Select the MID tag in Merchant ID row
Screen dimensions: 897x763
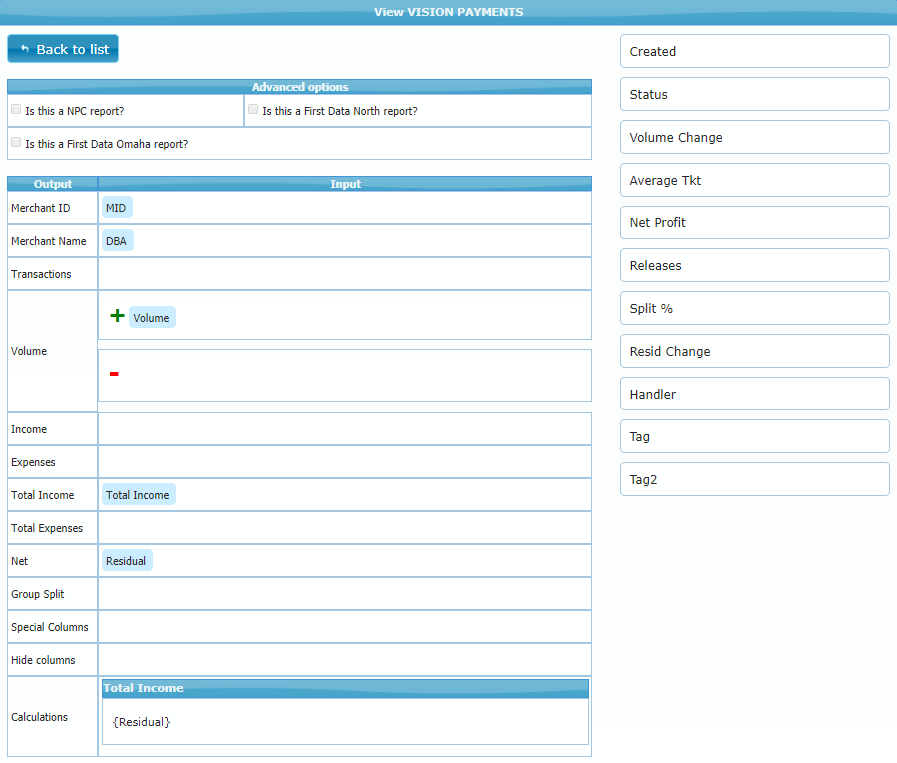(116, 208)
